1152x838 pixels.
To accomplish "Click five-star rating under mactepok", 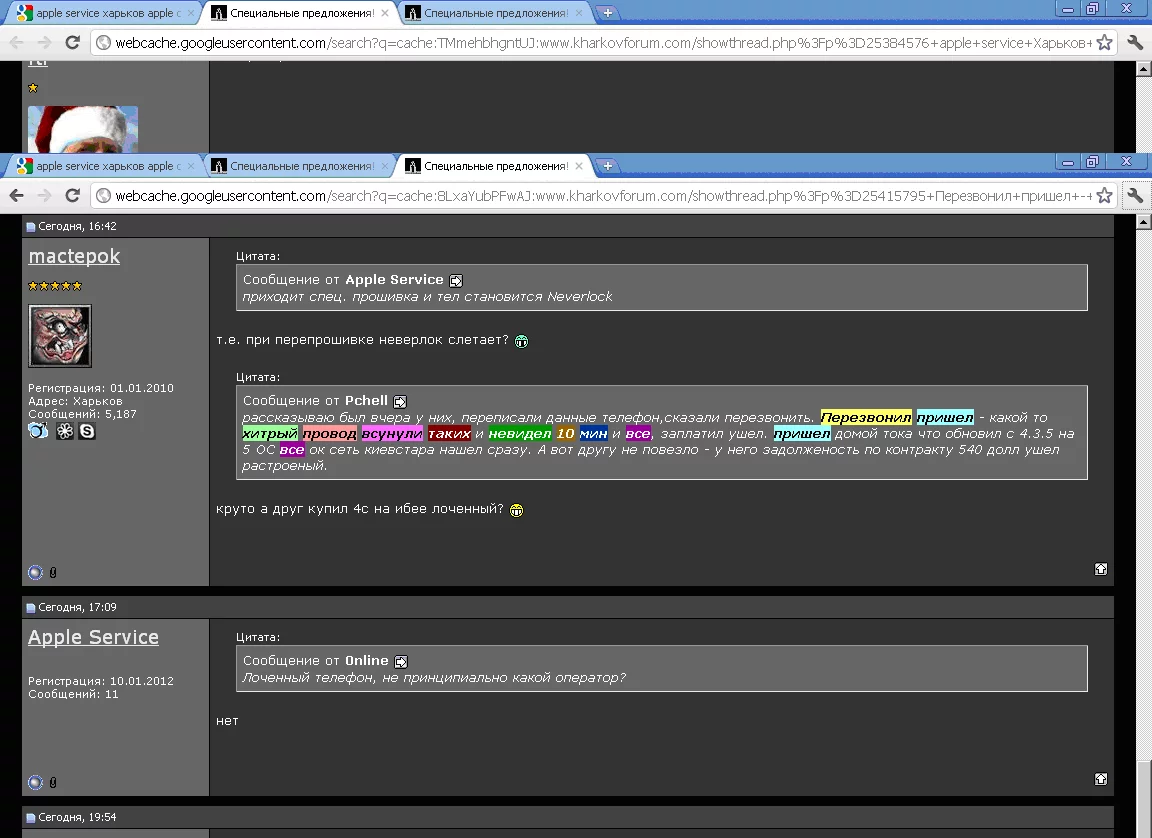I will (x=55, y=286).
